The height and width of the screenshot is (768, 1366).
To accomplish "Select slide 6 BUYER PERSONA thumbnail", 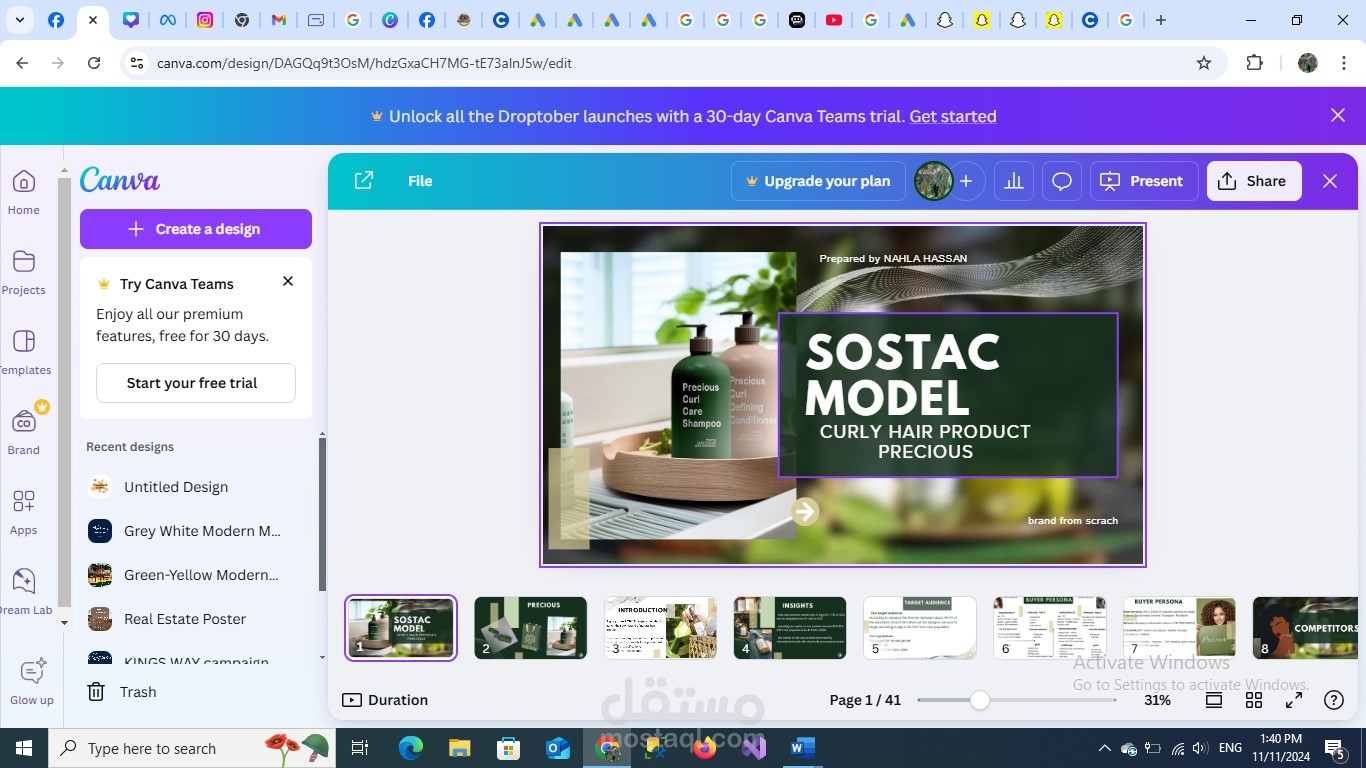I will coord(1050,628).
